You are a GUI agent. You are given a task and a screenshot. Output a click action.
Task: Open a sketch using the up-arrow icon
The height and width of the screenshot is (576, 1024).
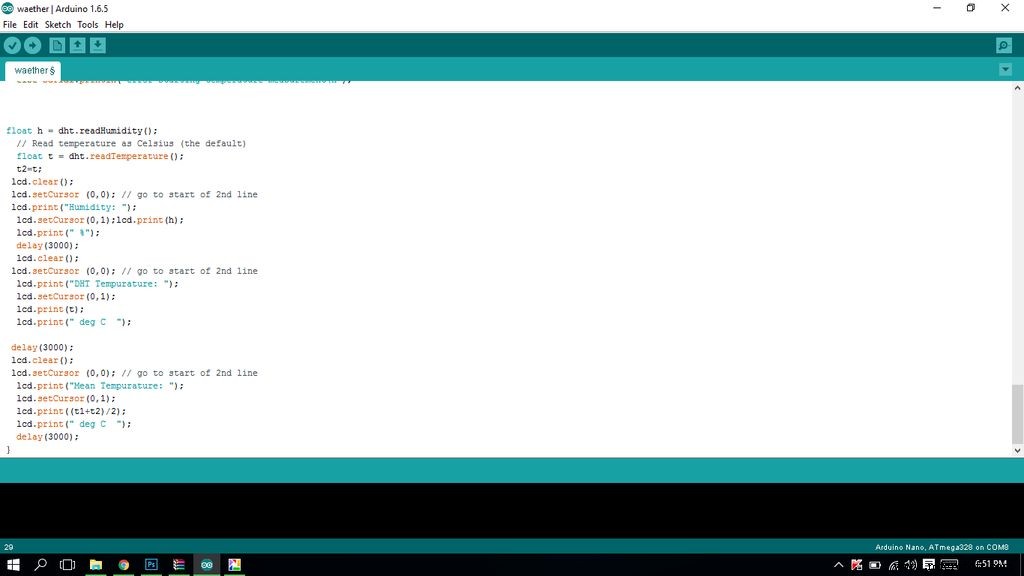tap(77, 45)
